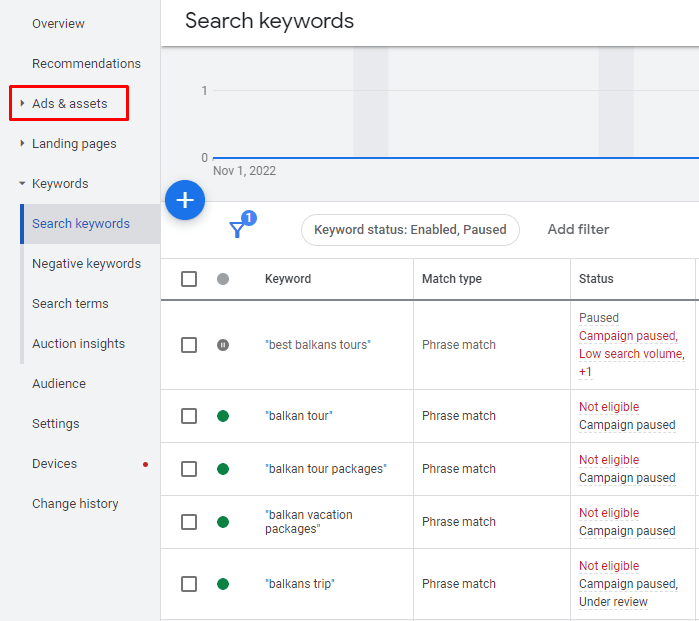
Task: Click the blue plus add keyword button
Action: [x=185, y=200]
